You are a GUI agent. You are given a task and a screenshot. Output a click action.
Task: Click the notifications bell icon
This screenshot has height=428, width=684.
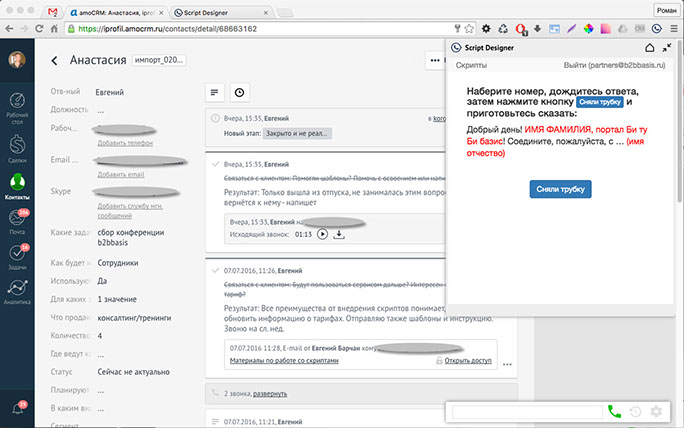[x=15, y=407]
